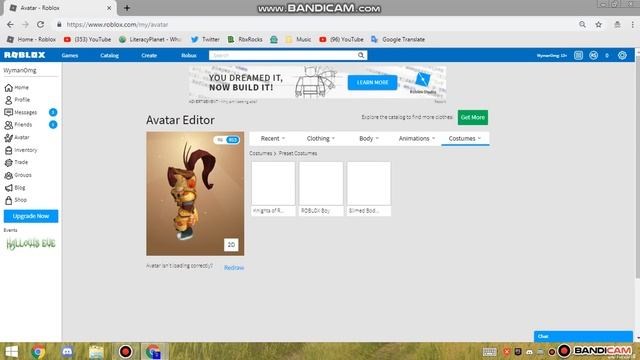640x360 pixels.
Task: Click the Chrome zoom magnifier icon in address bar
Action: tap(582, 24)
